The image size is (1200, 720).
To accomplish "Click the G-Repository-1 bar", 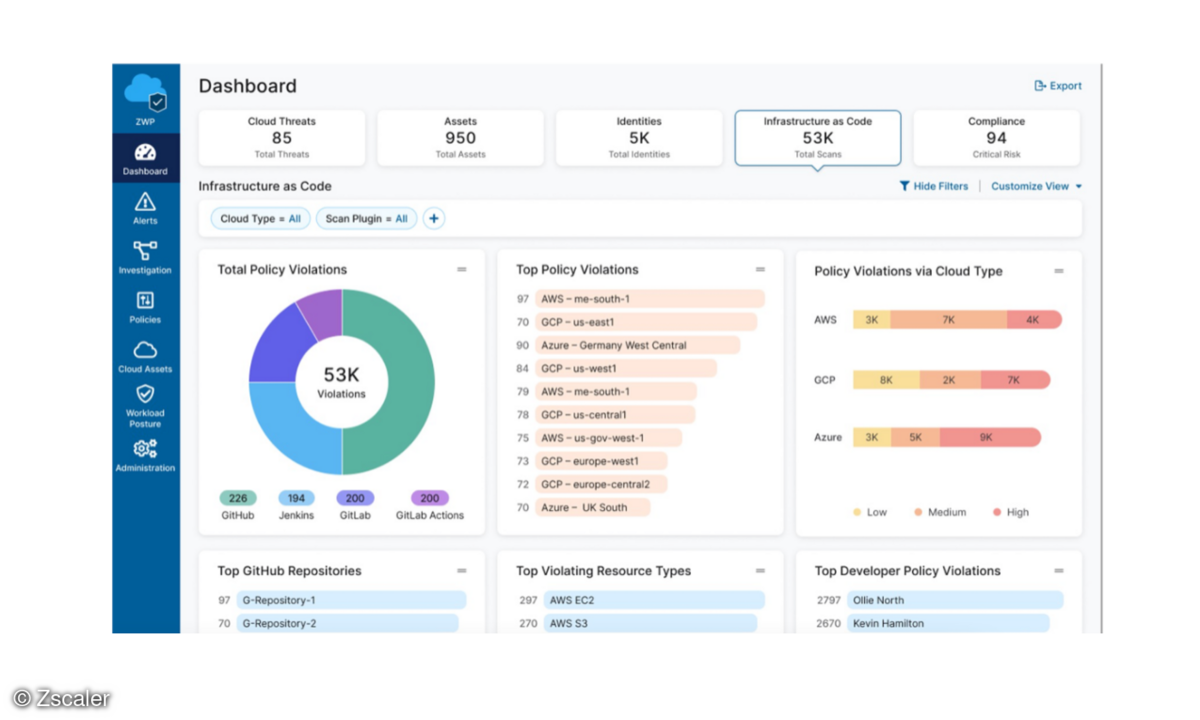I will pos(351,600).
